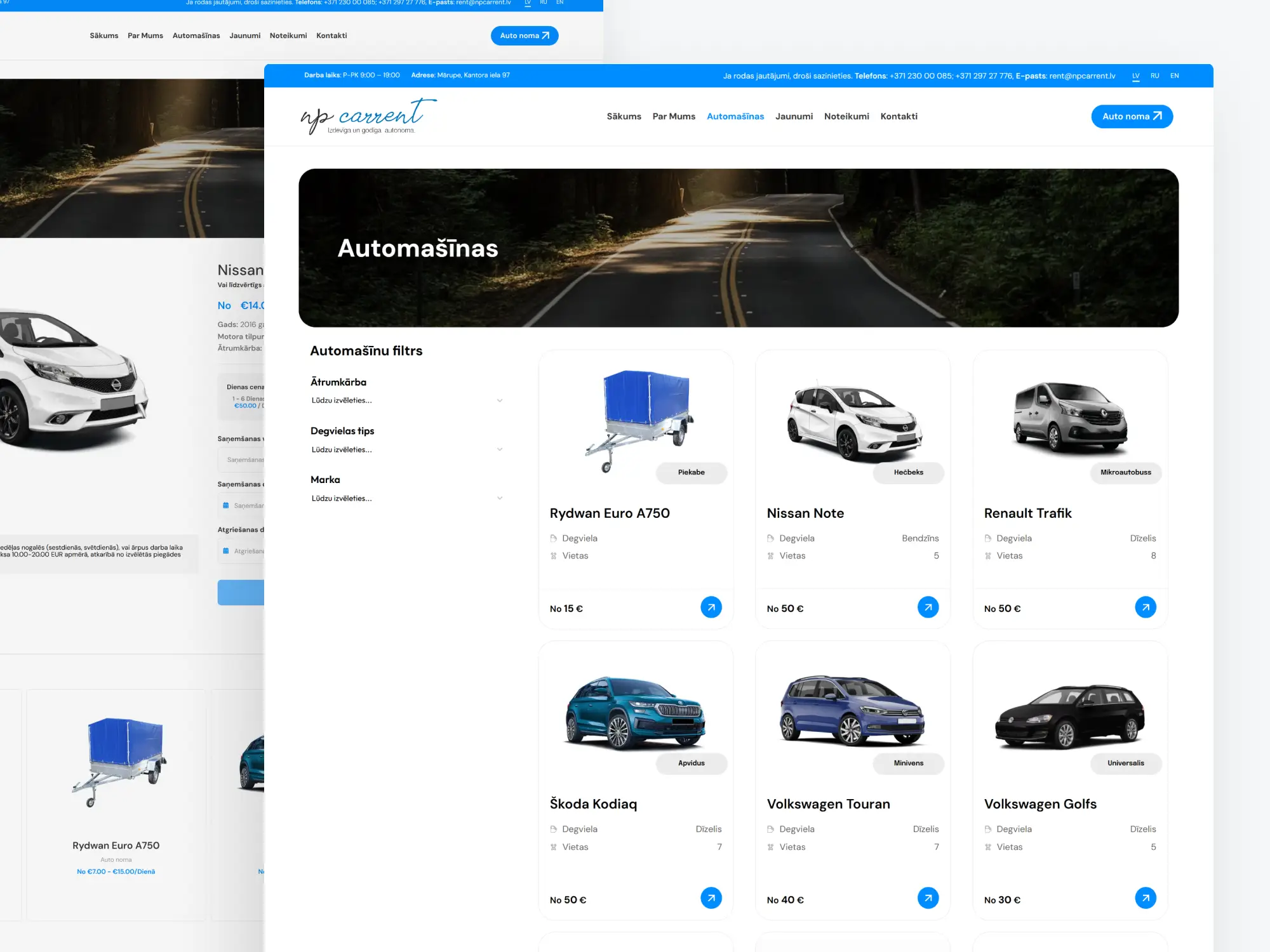Click the fuel icon beside Degviela on Volkswagen Touran
This screenshot has width=1270, height=952.
tap(770, 829)
